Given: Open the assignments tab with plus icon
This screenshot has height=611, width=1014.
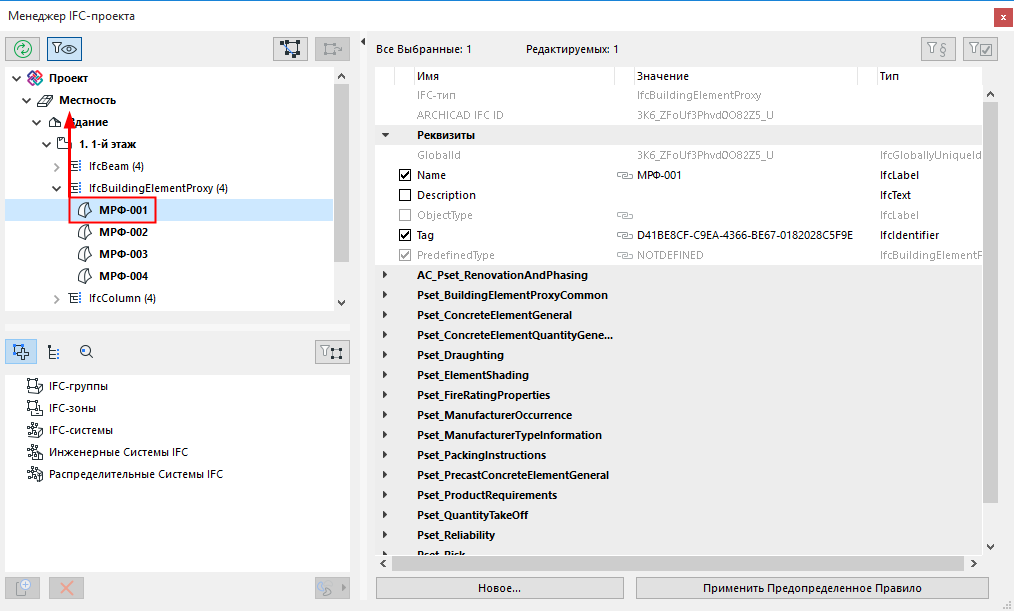Looking at the screenshot, I should tap(23, 351).
